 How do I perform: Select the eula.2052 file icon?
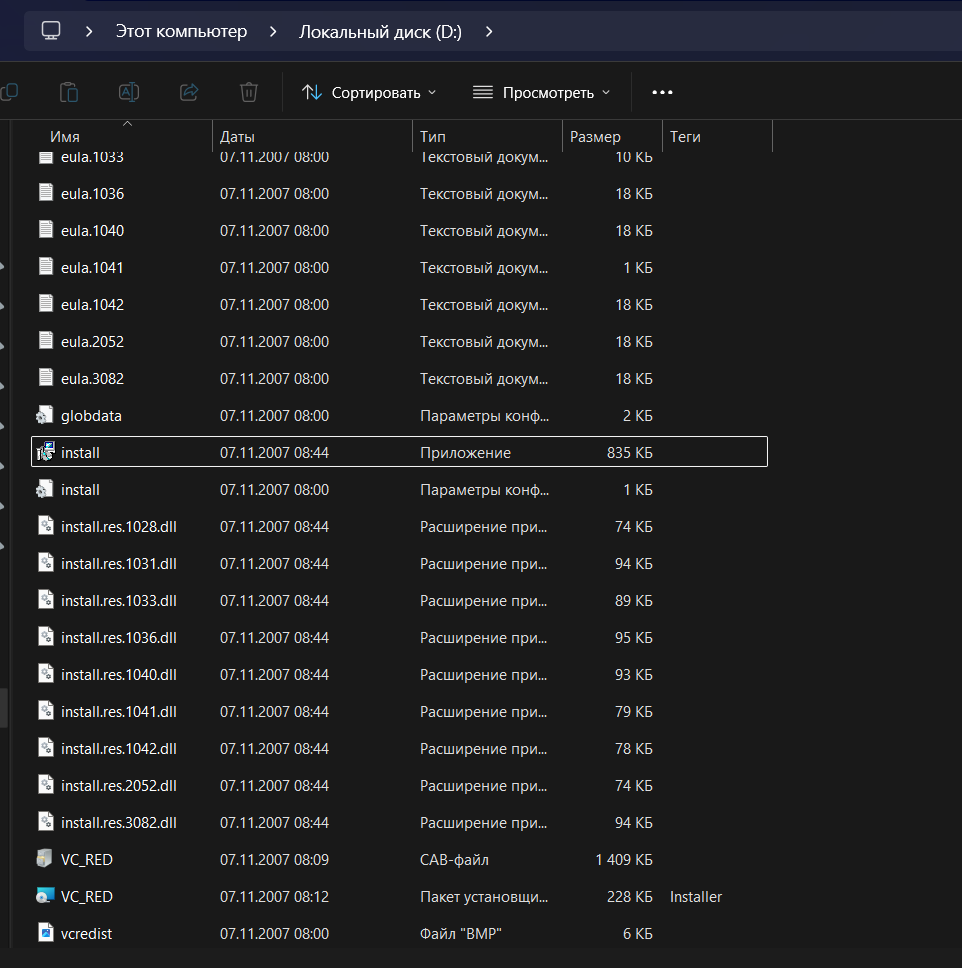point(46,341)
